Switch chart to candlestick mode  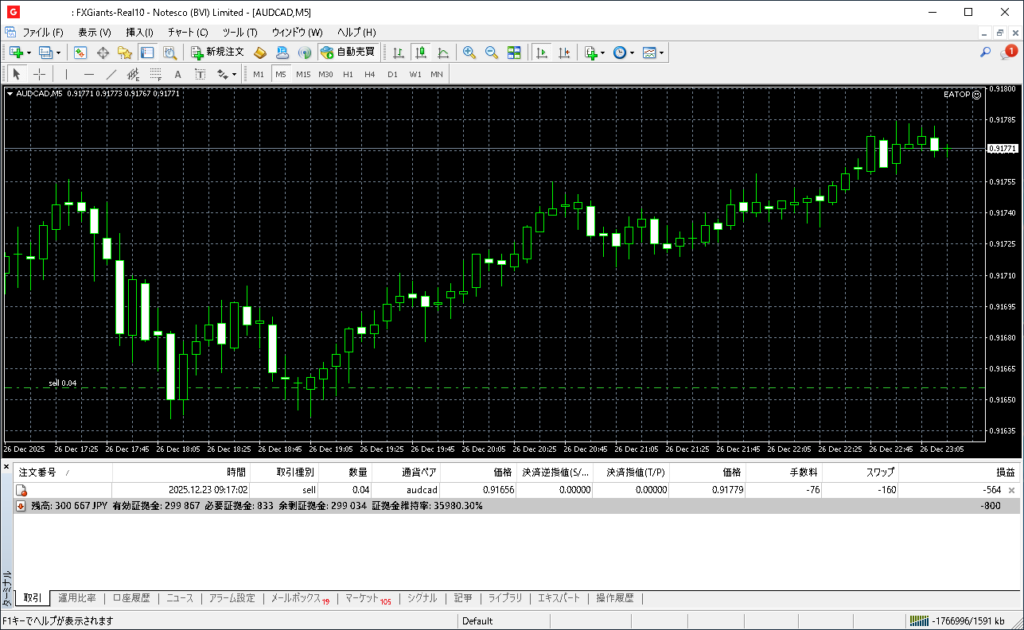[421, 52]
